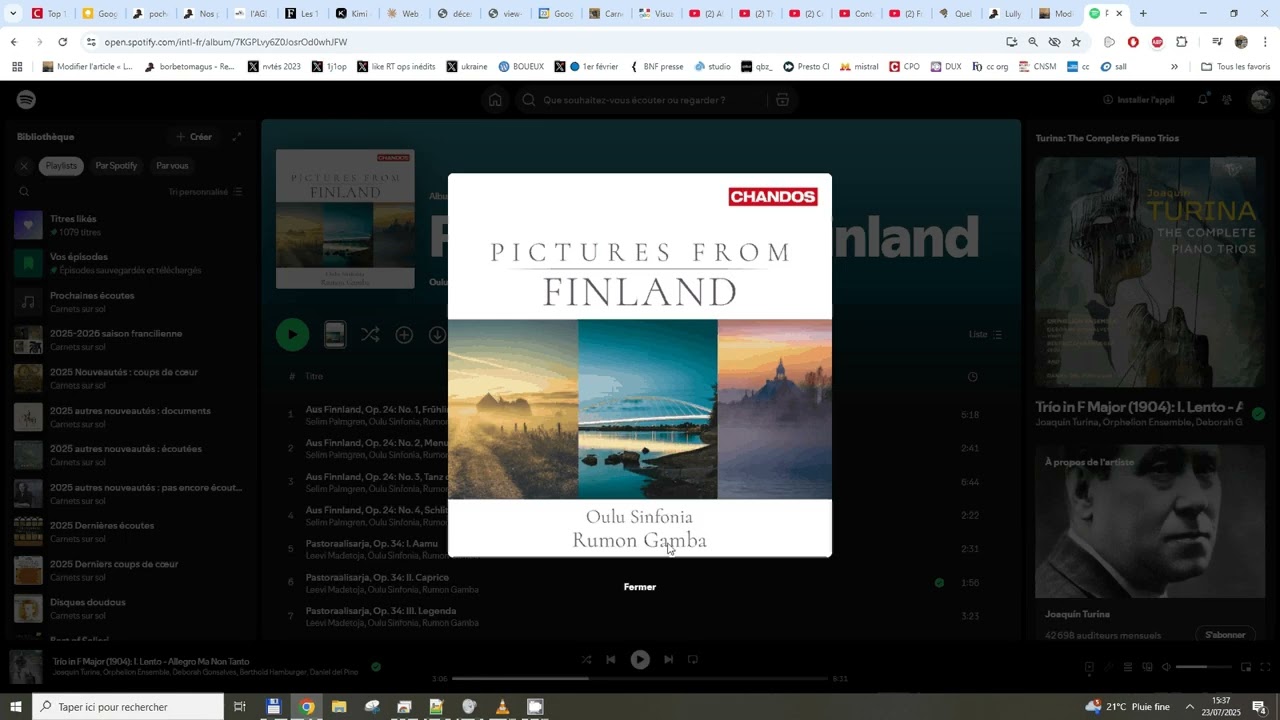This screenshot has height=720, width=1280.
Task: Toggle the green saved check in the right panel
Action: [x=1258, y=413]
